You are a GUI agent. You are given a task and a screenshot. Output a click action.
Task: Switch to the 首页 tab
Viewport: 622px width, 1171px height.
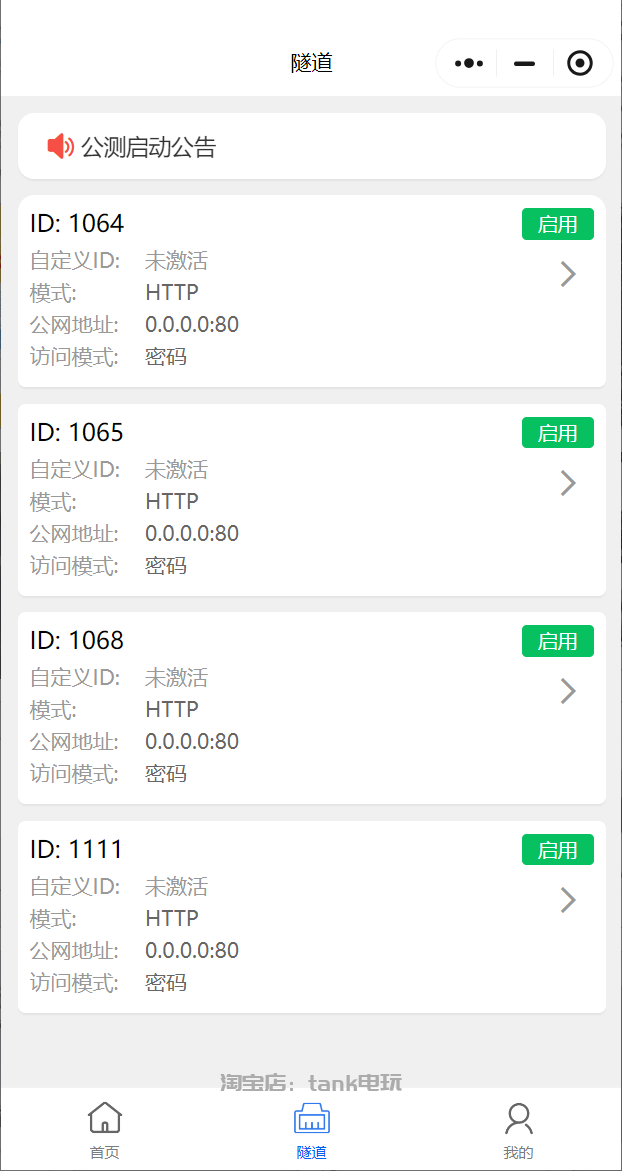104,1130
